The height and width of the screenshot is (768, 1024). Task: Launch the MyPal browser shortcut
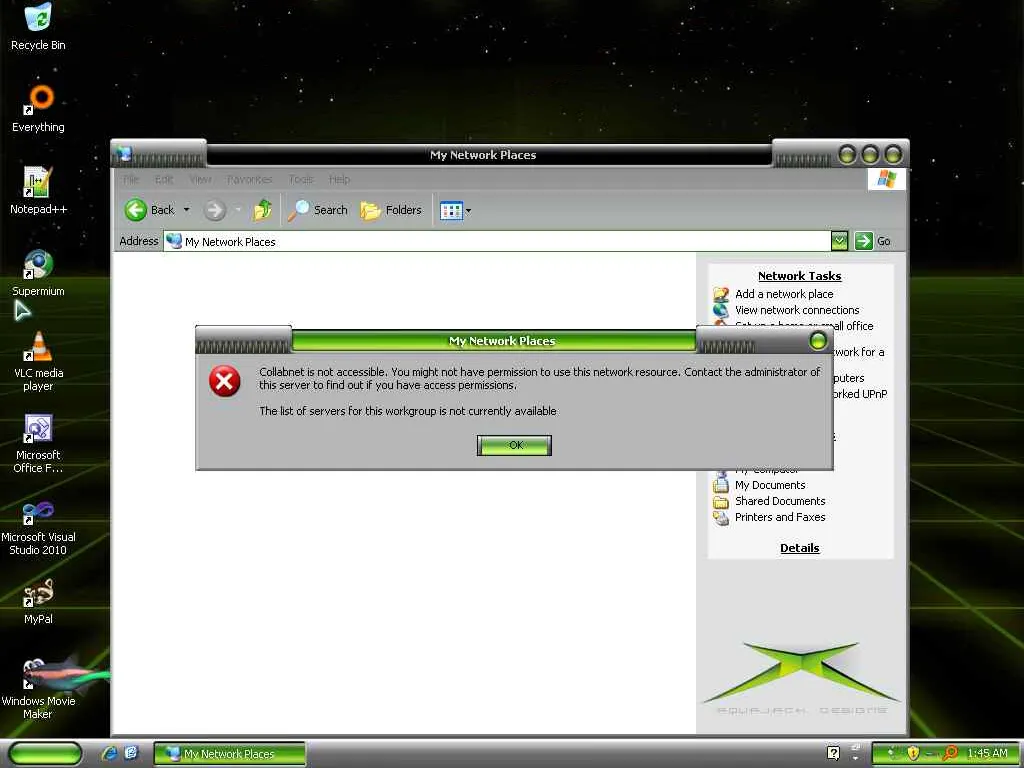38,601
